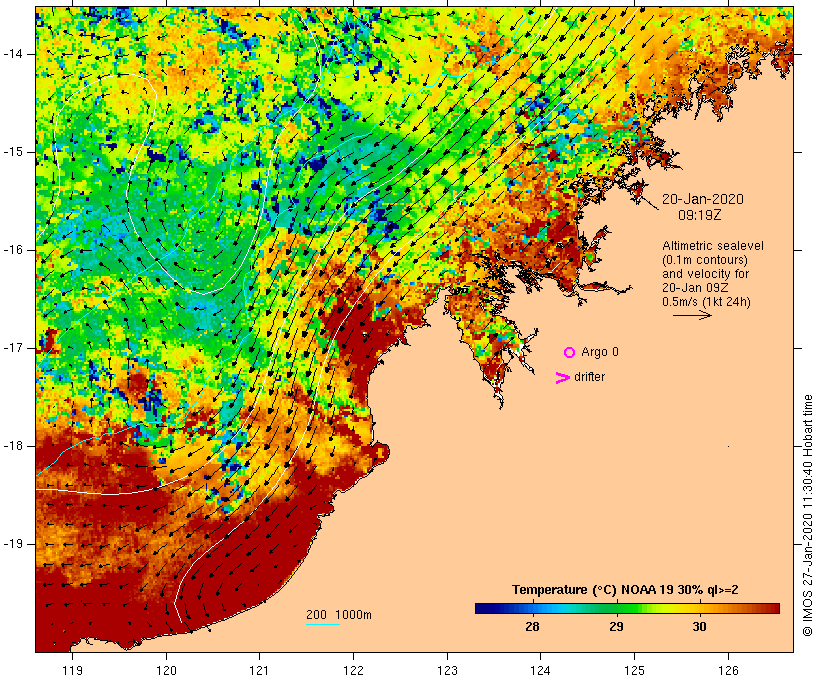Click the 124 longitude axis label

click(540, 671)
